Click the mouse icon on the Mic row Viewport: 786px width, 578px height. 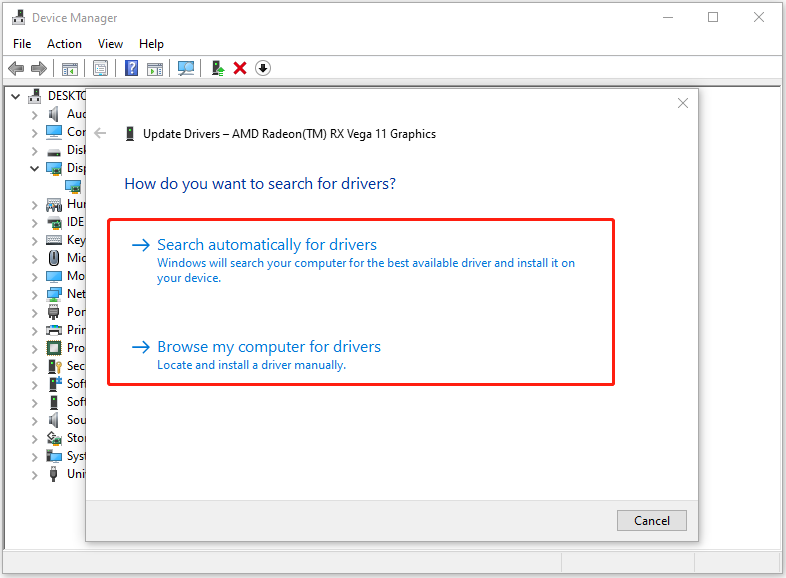coord(54,258)
